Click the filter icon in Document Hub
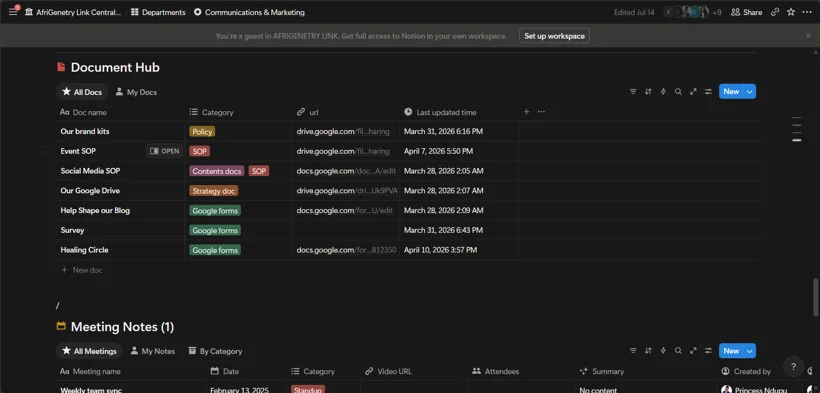820x393 pixels. point(633,92)
